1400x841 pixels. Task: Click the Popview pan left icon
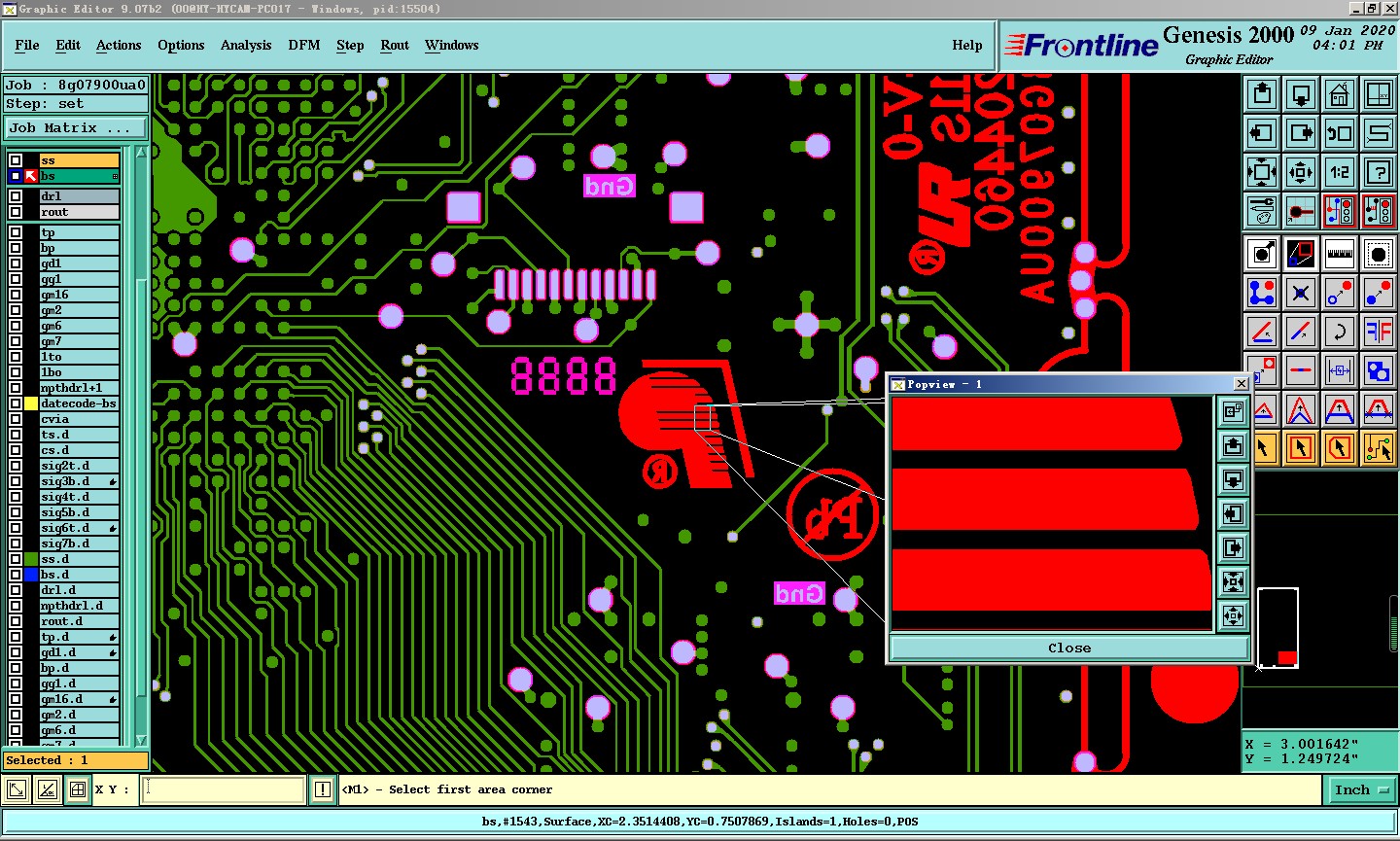click(1233, 514)
